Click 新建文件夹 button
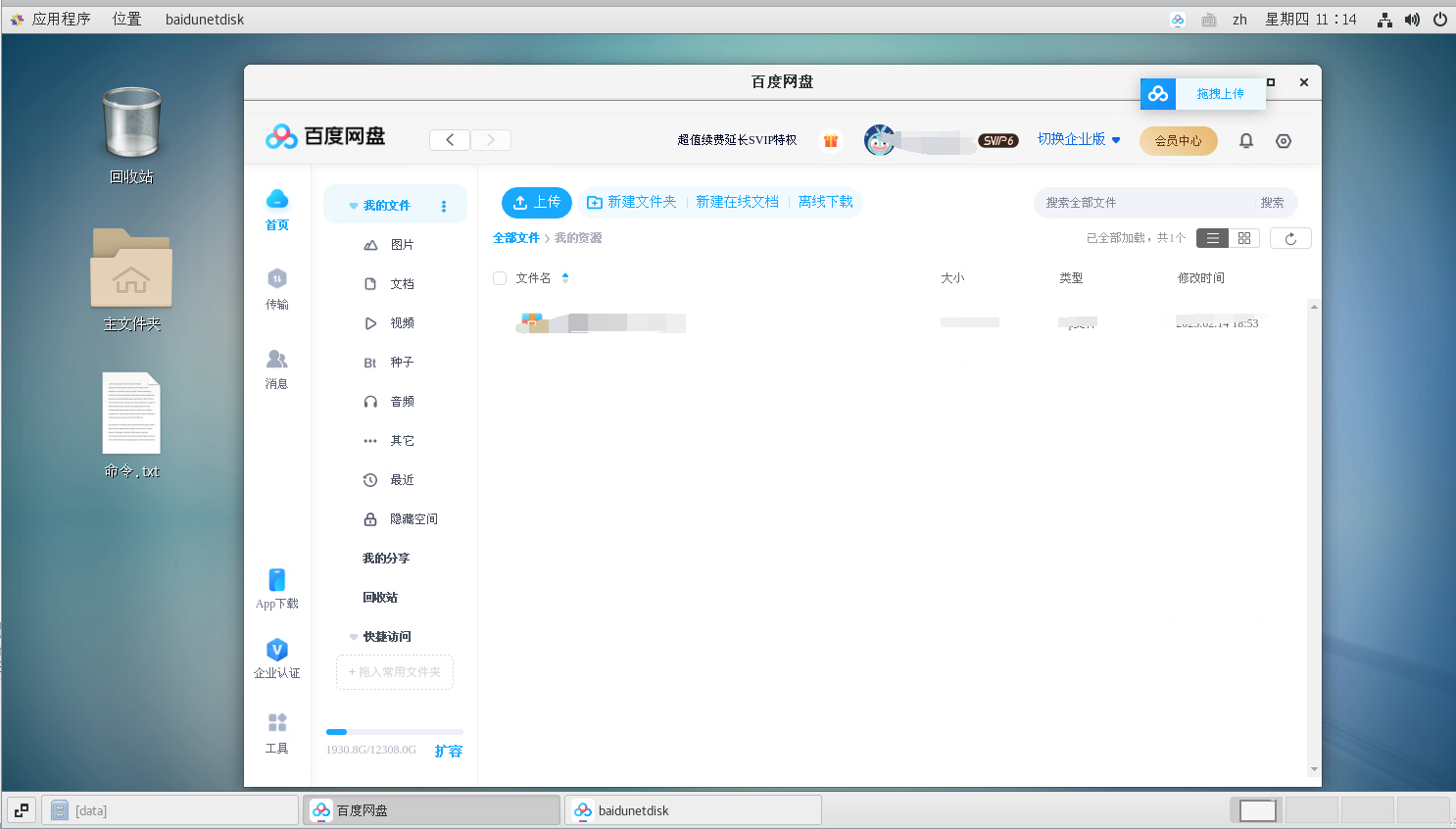The width and height of the screenshot is (1456, 829). [632, 202]
